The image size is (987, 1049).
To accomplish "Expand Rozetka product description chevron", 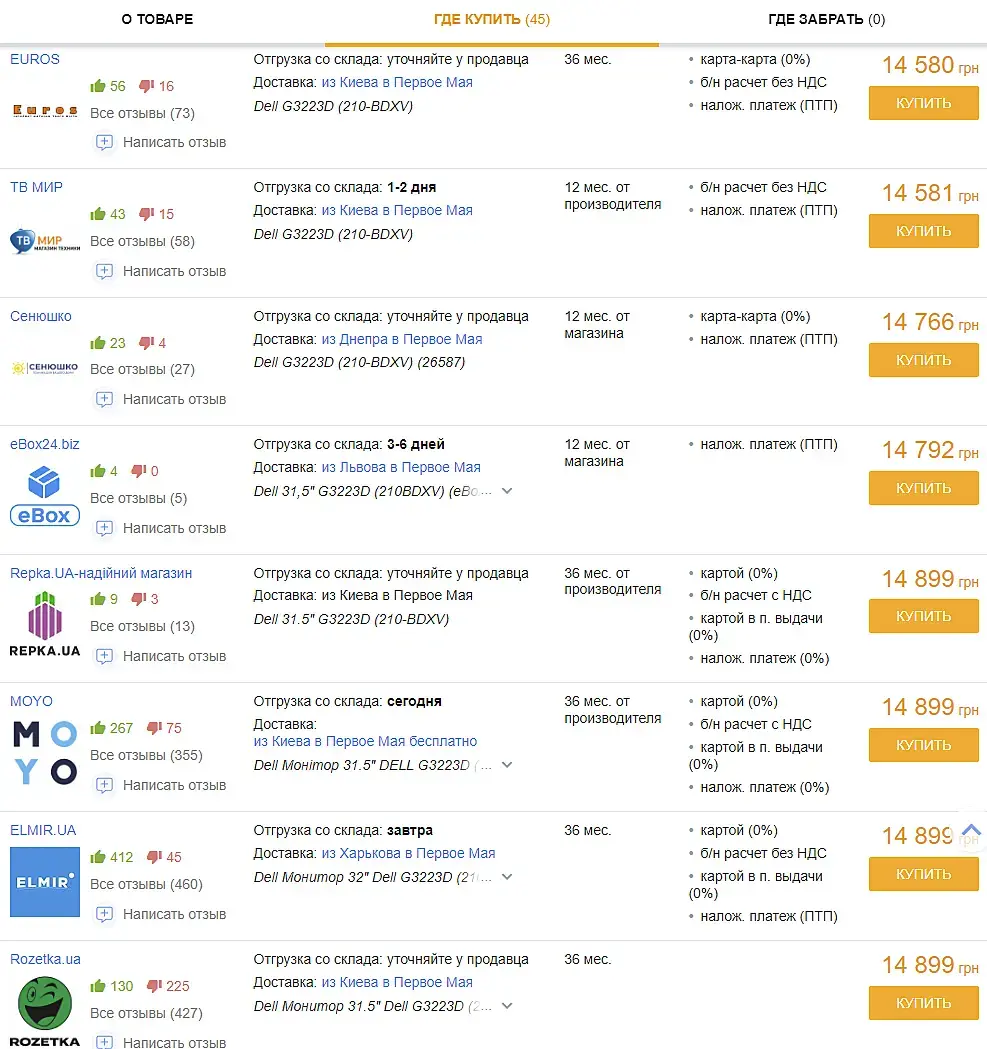I will click(507, 1006).
